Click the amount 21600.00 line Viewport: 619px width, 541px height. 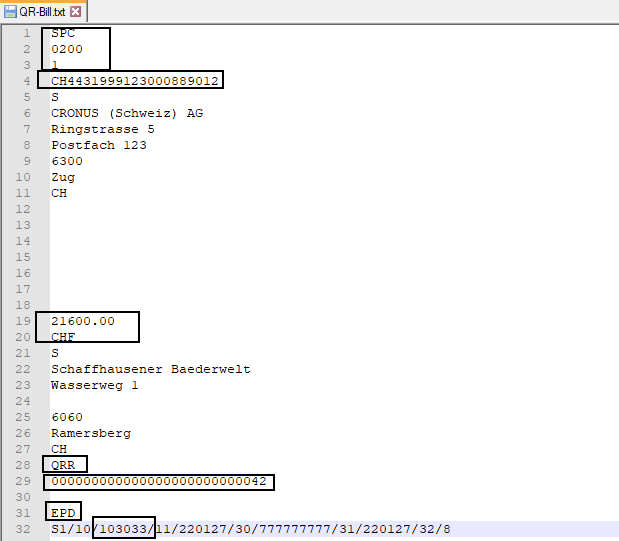pyautogui.click(x=83, y=321)
